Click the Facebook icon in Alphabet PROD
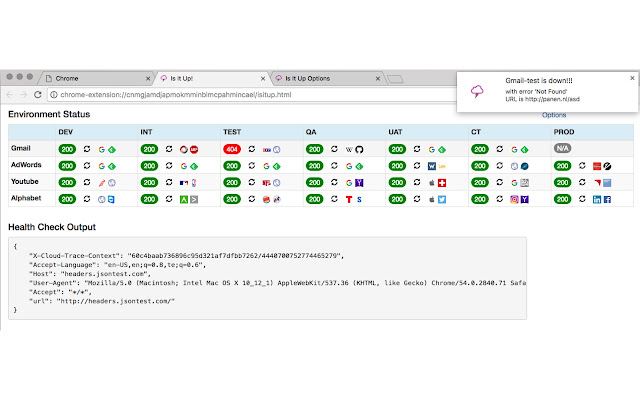Screen dimensions: 640x400 coord(607,199)
